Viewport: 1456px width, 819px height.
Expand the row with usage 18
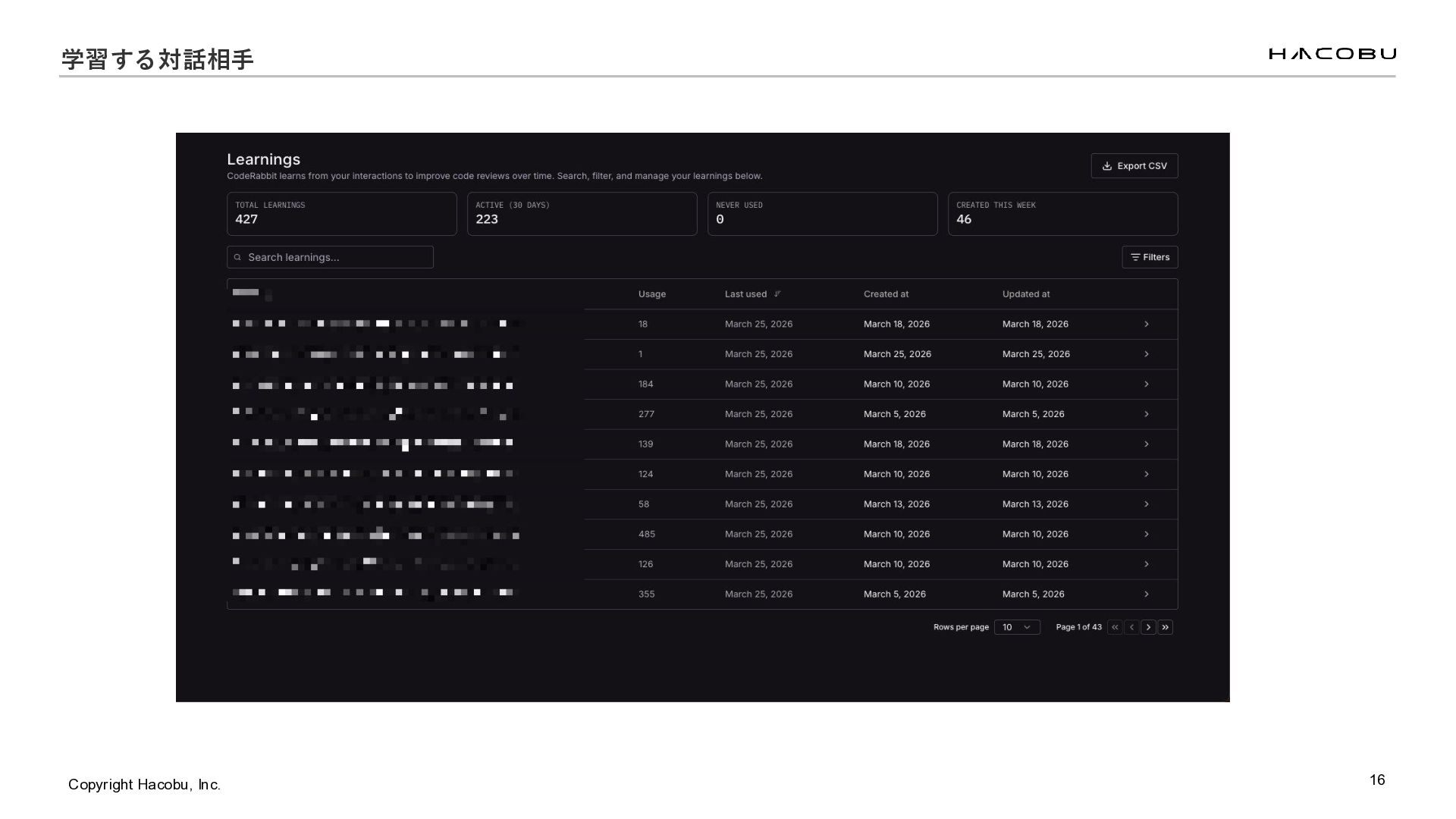[1146, 324]
